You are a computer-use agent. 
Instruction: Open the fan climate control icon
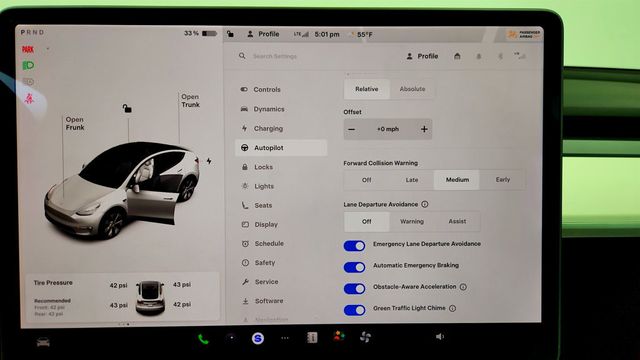(x=365, y=337)
